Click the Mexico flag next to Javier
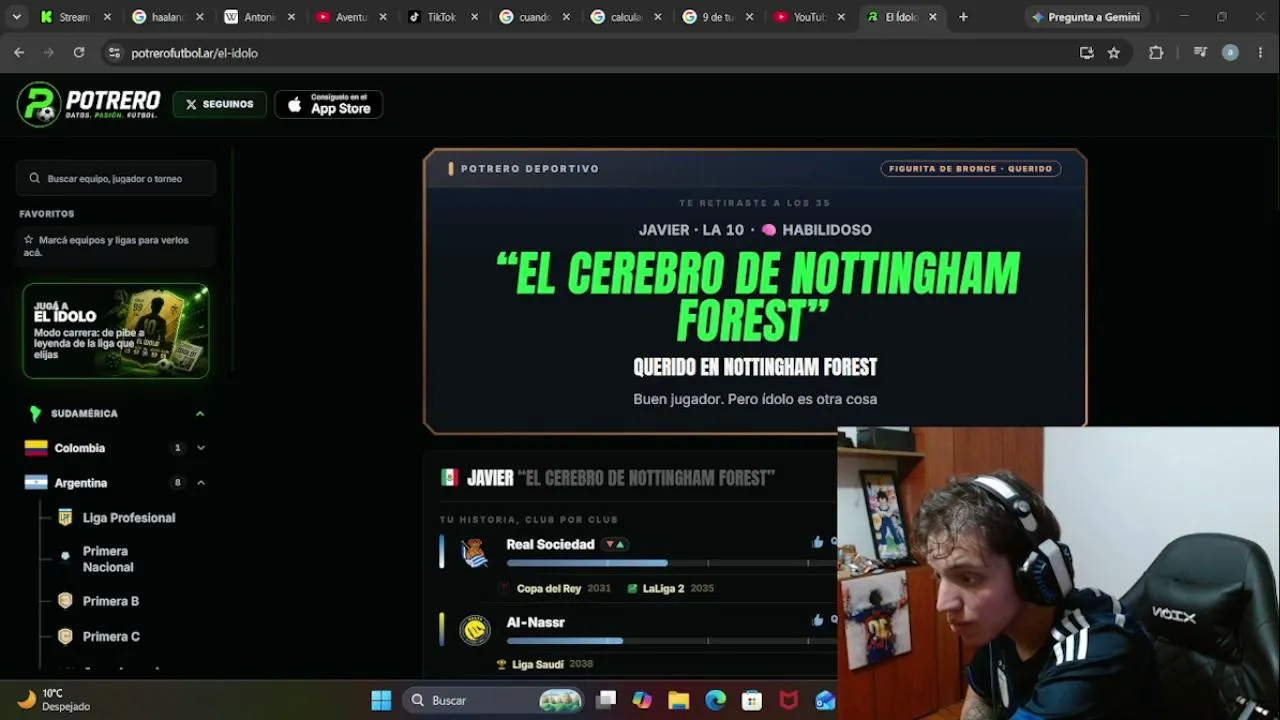The height and width of the screenshot is (720, 1280). [450, 478]
